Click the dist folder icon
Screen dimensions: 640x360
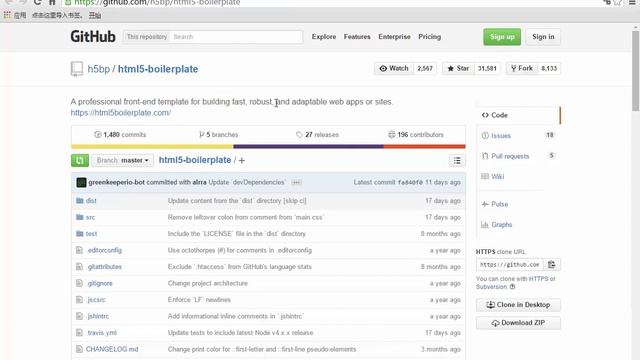(80, 200)
